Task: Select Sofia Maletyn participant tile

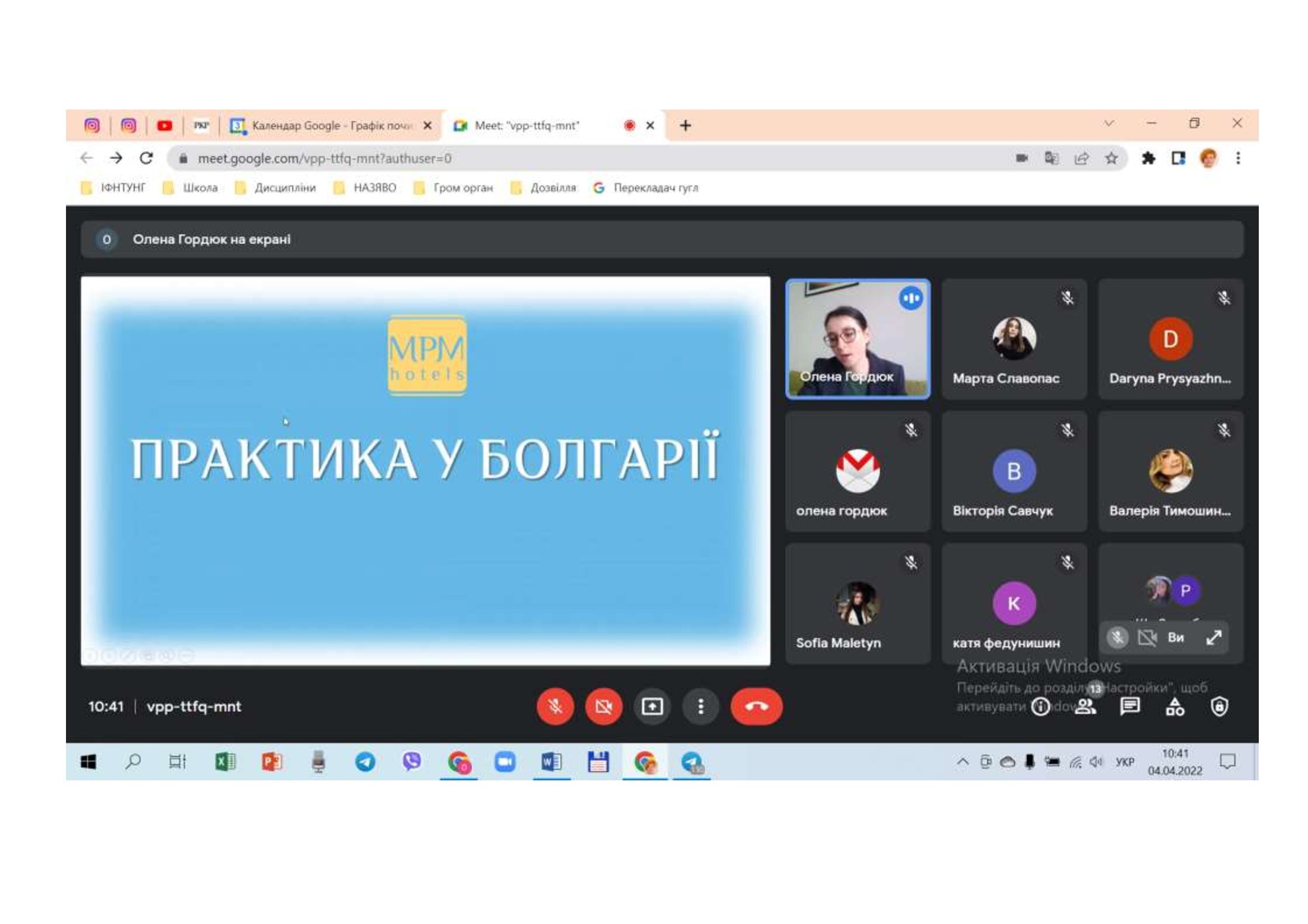Action: (x=858, y=604)
